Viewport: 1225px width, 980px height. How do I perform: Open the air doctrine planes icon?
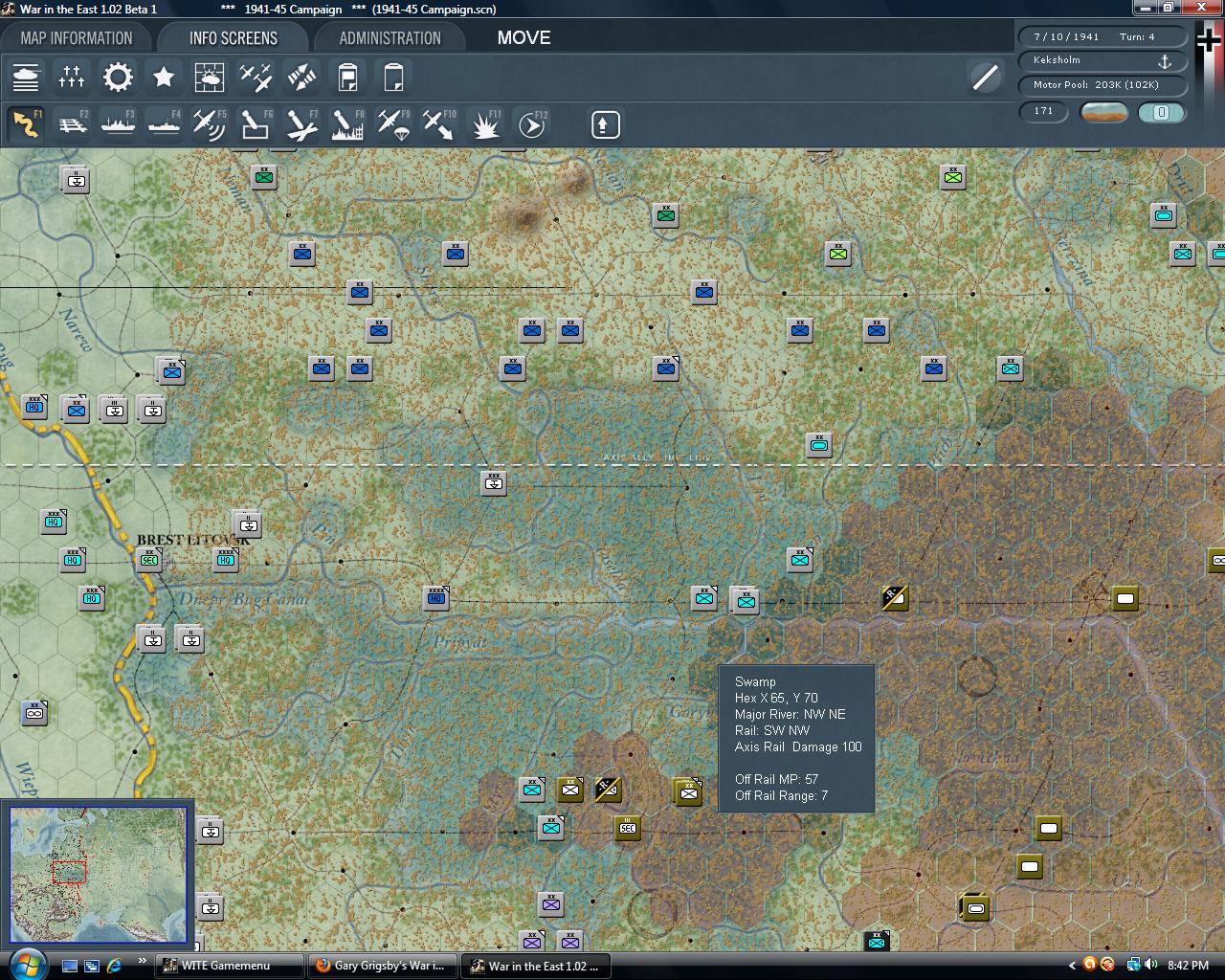(256, 77)
